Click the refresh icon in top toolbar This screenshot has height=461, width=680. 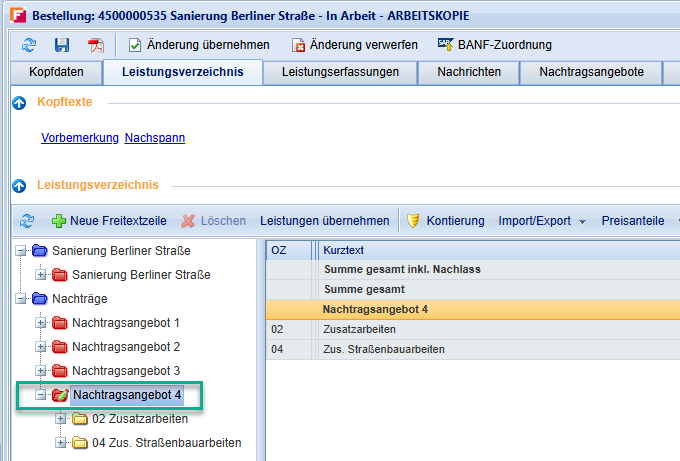pos(28,45)
